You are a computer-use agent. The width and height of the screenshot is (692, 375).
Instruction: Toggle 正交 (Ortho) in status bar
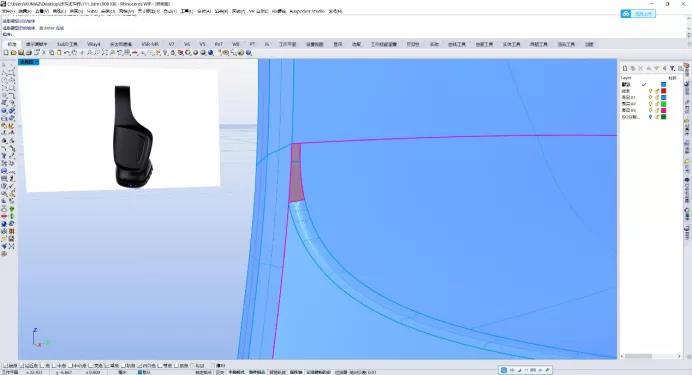[x=219, y=372]
